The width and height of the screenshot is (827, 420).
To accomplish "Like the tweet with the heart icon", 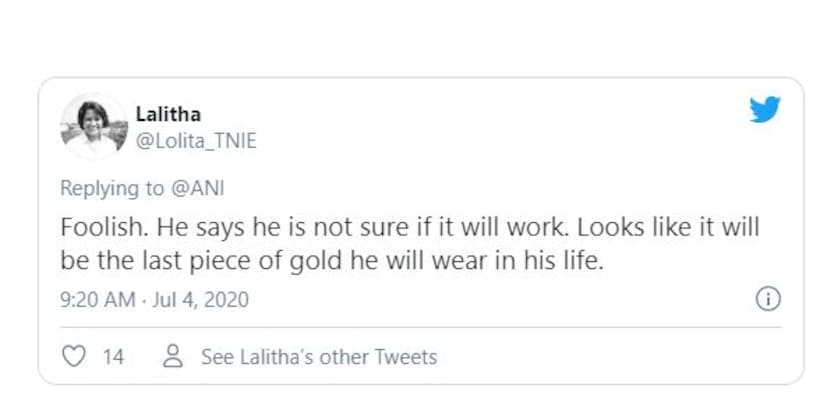I will point(74,357).
